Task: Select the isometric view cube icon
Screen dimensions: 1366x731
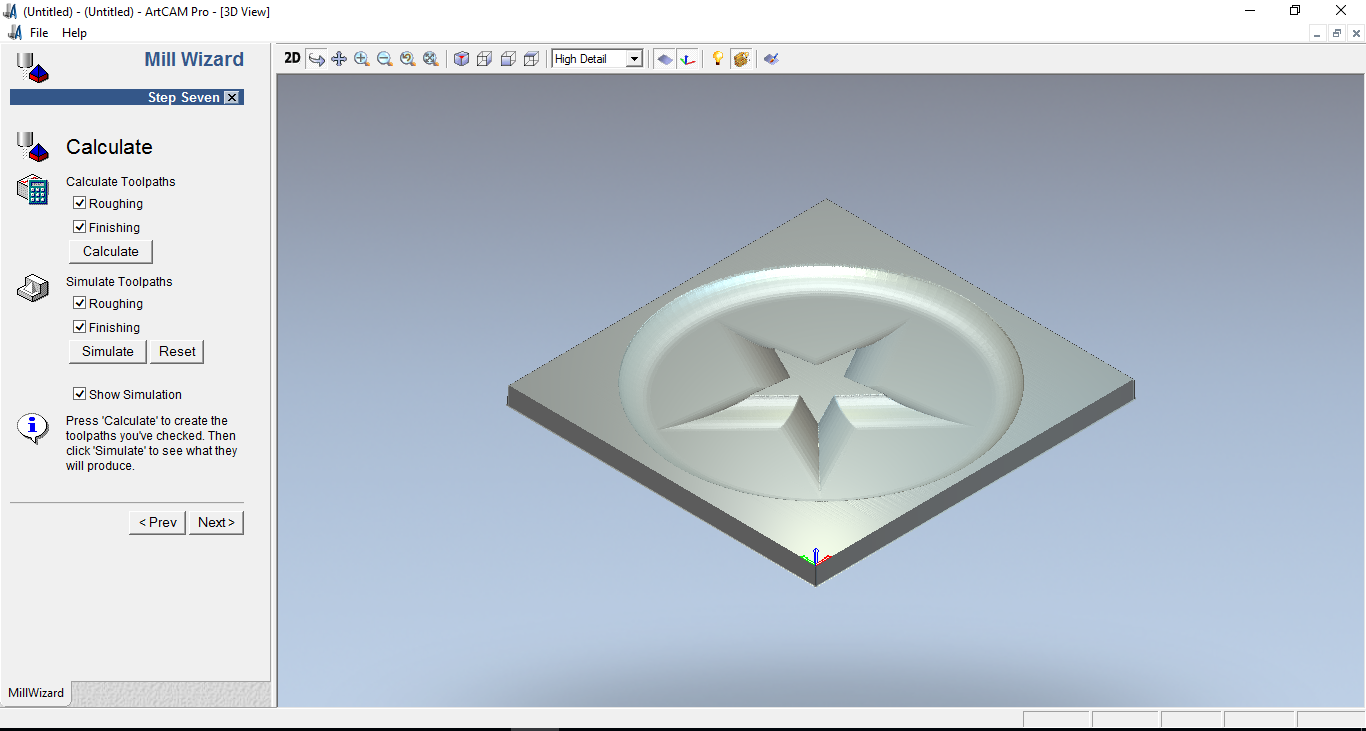Action: pos(461,59)
